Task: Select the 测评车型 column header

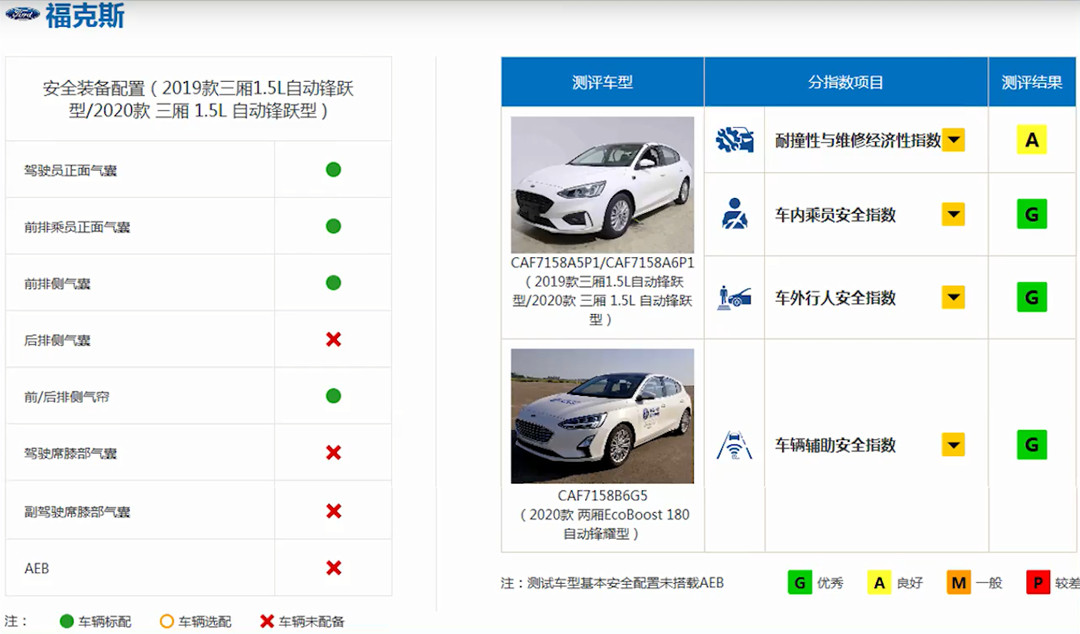Action: click(602, 82)
